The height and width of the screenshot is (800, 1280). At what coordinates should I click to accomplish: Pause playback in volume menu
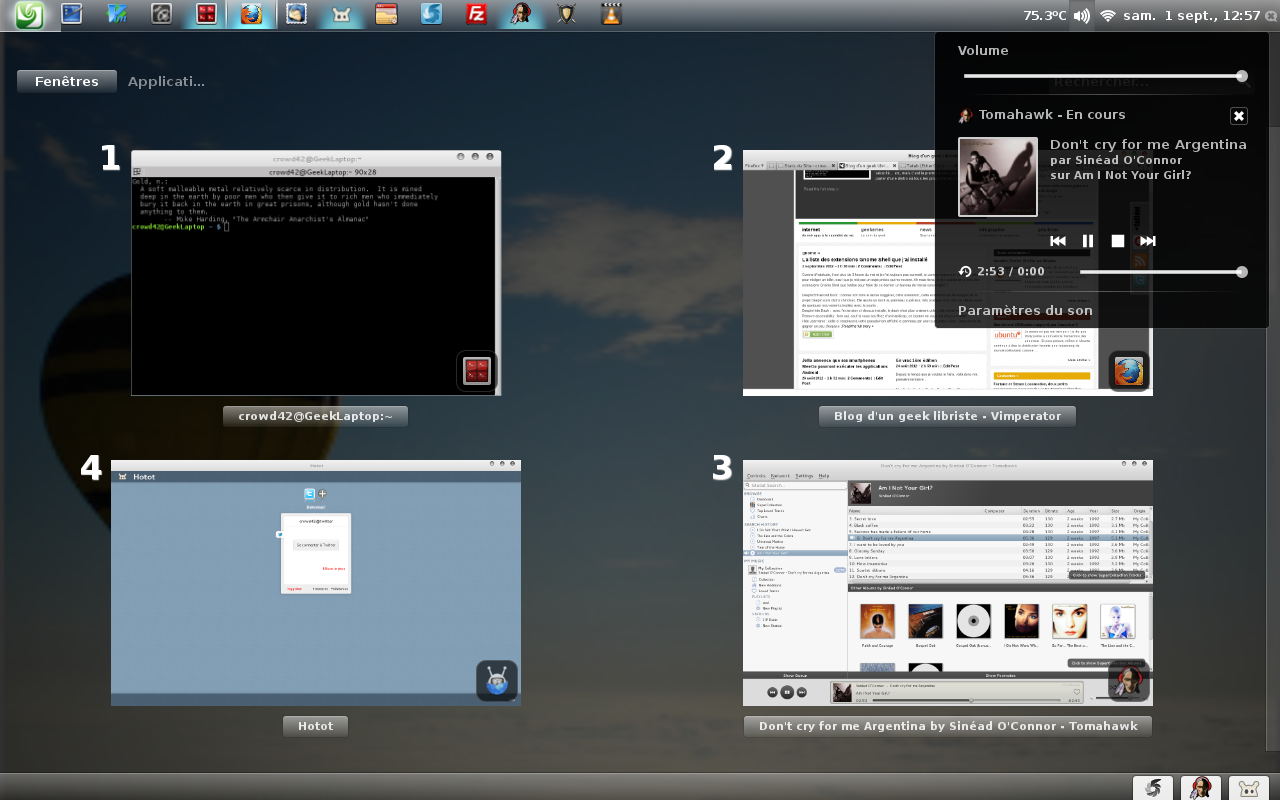coord(1088,241)
